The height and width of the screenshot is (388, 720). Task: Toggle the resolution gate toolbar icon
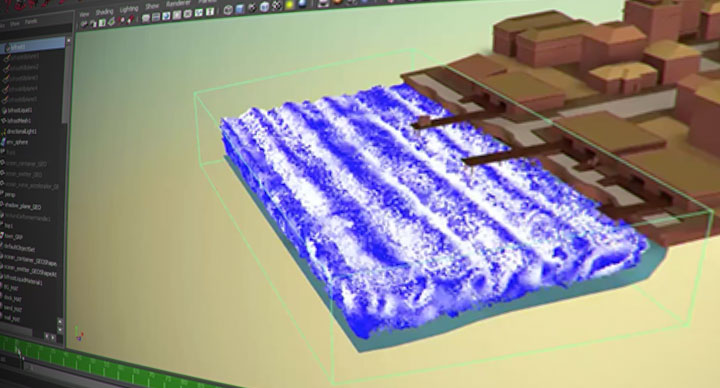click(166, 16)
